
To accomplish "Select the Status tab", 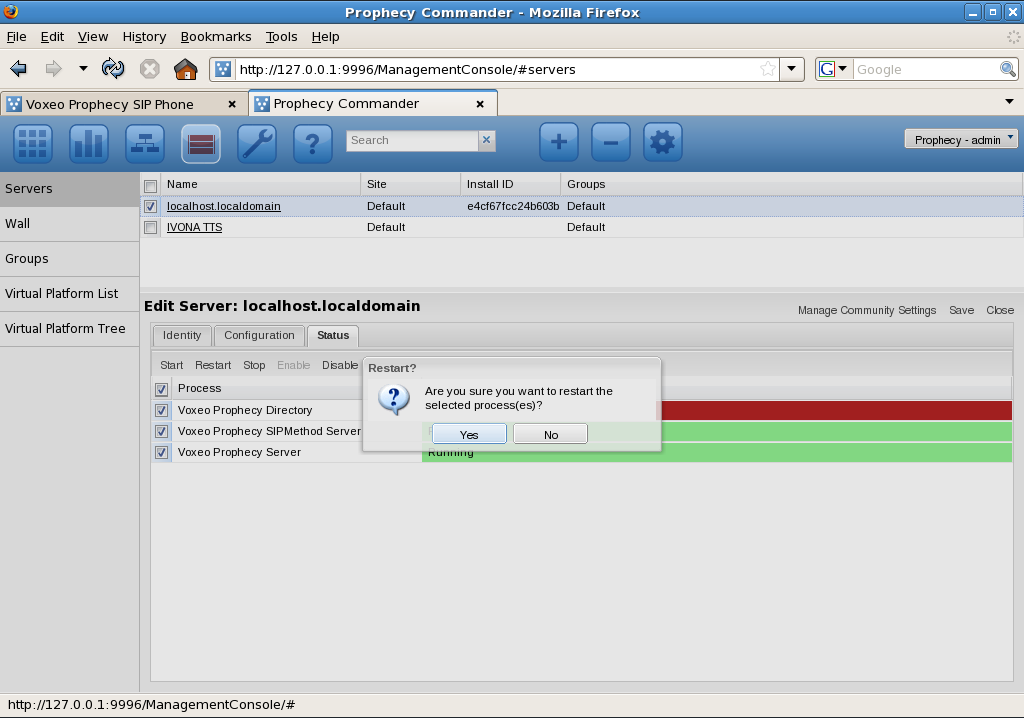I will click(333, 336).
